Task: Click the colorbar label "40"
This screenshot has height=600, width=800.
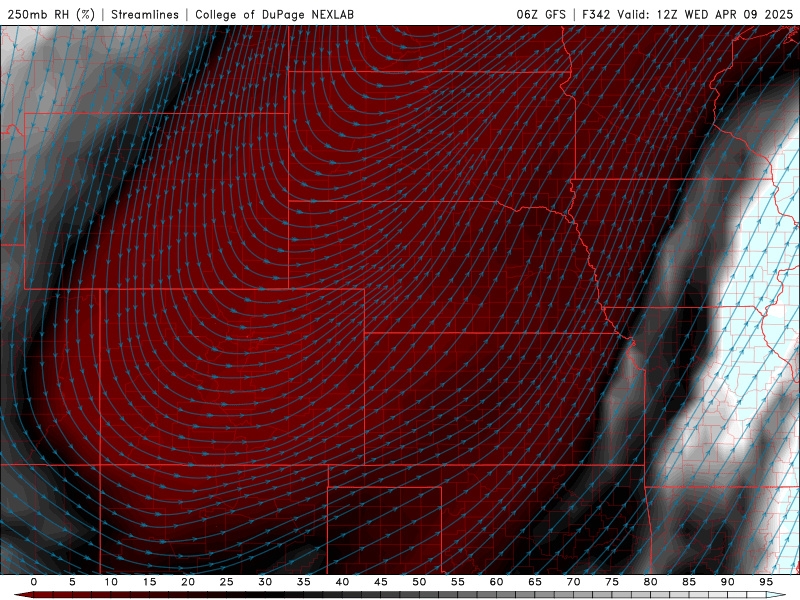Action: (x=342, y=582)
